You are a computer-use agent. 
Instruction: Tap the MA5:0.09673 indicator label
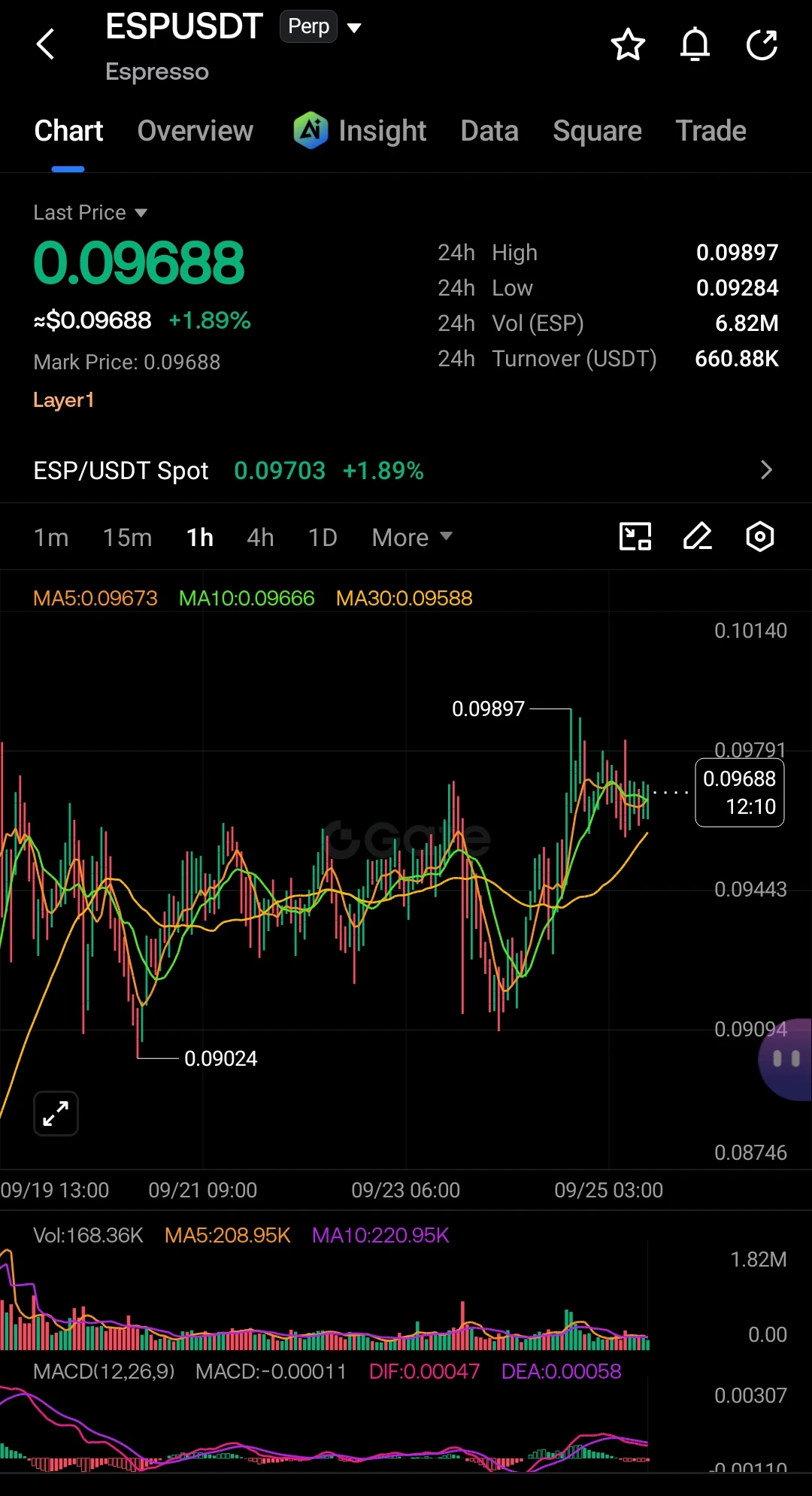(x=95, y=598)
